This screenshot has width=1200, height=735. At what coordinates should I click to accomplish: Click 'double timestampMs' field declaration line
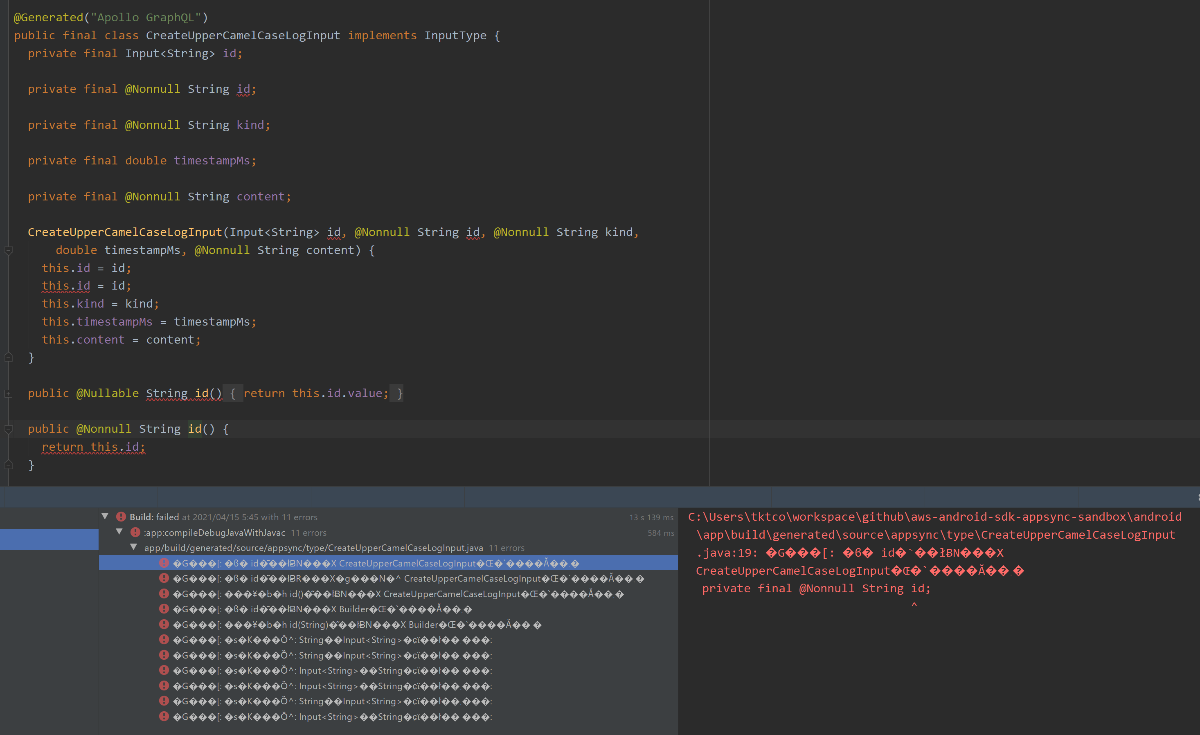(x=142, y=160)
